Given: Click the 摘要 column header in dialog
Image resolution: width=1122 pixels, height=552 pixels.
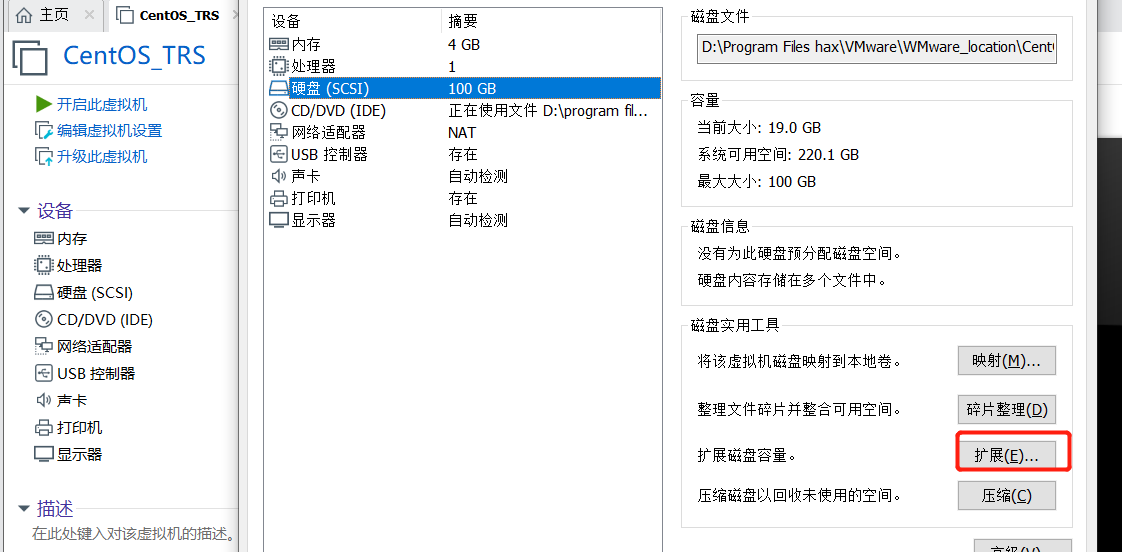Looking at the screenshot, I should 463,21.
